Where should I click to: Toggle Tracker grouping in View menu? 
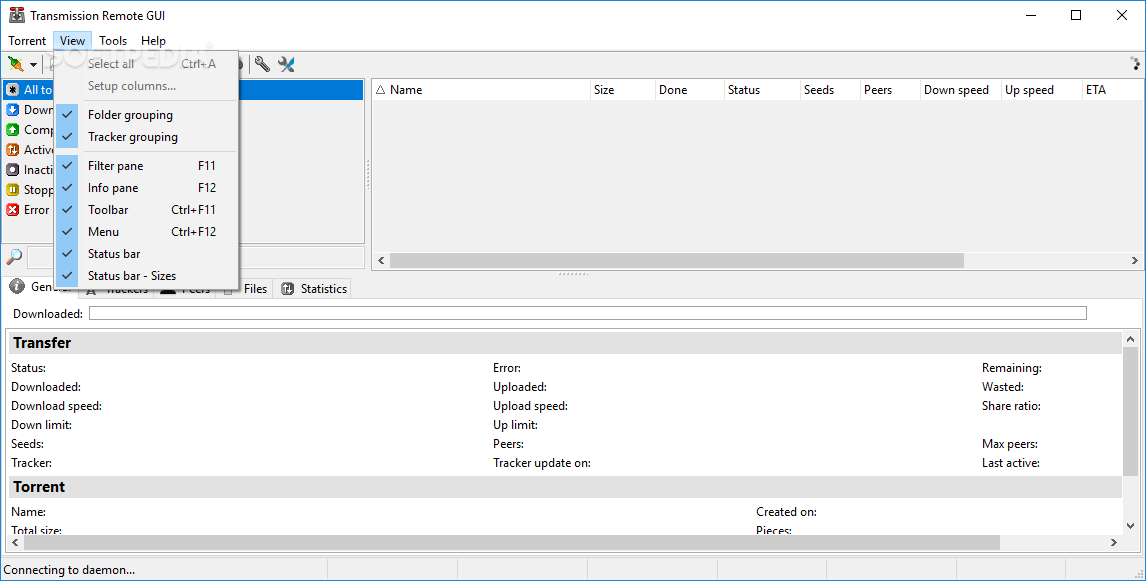(146, 137)
